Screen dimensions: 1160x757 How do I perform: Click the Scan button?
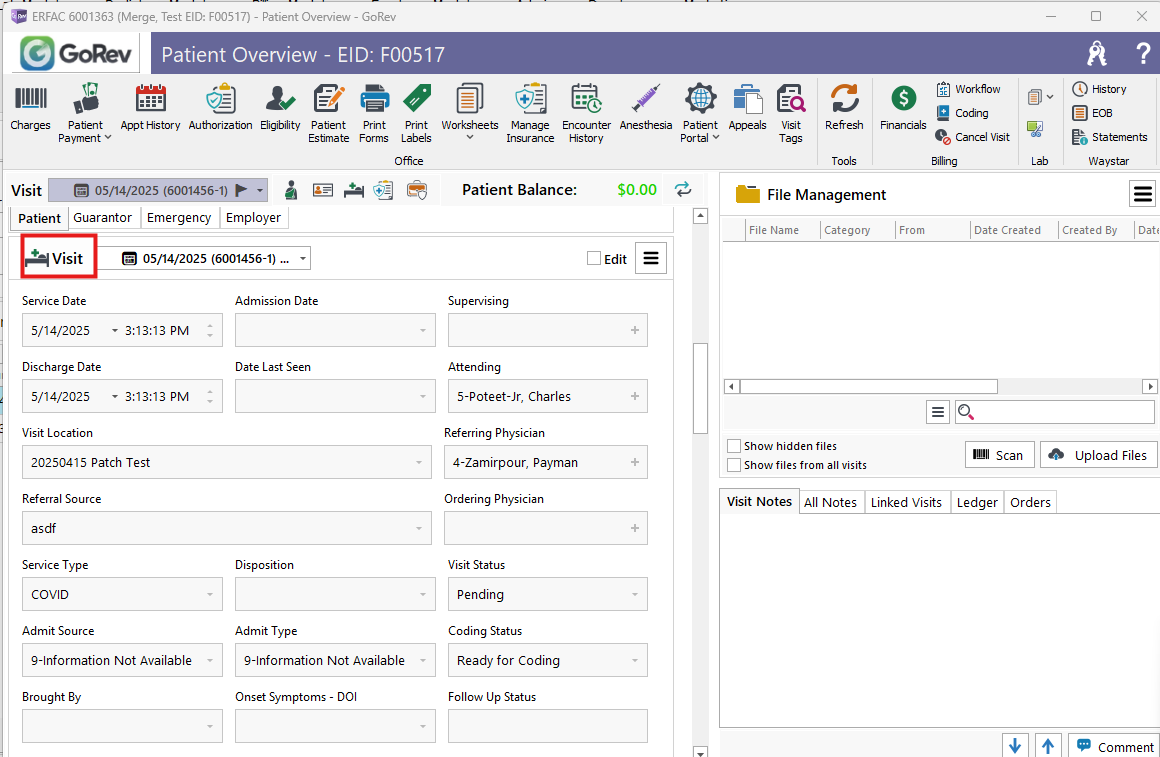pyautogui.click(x=999, y=455)
